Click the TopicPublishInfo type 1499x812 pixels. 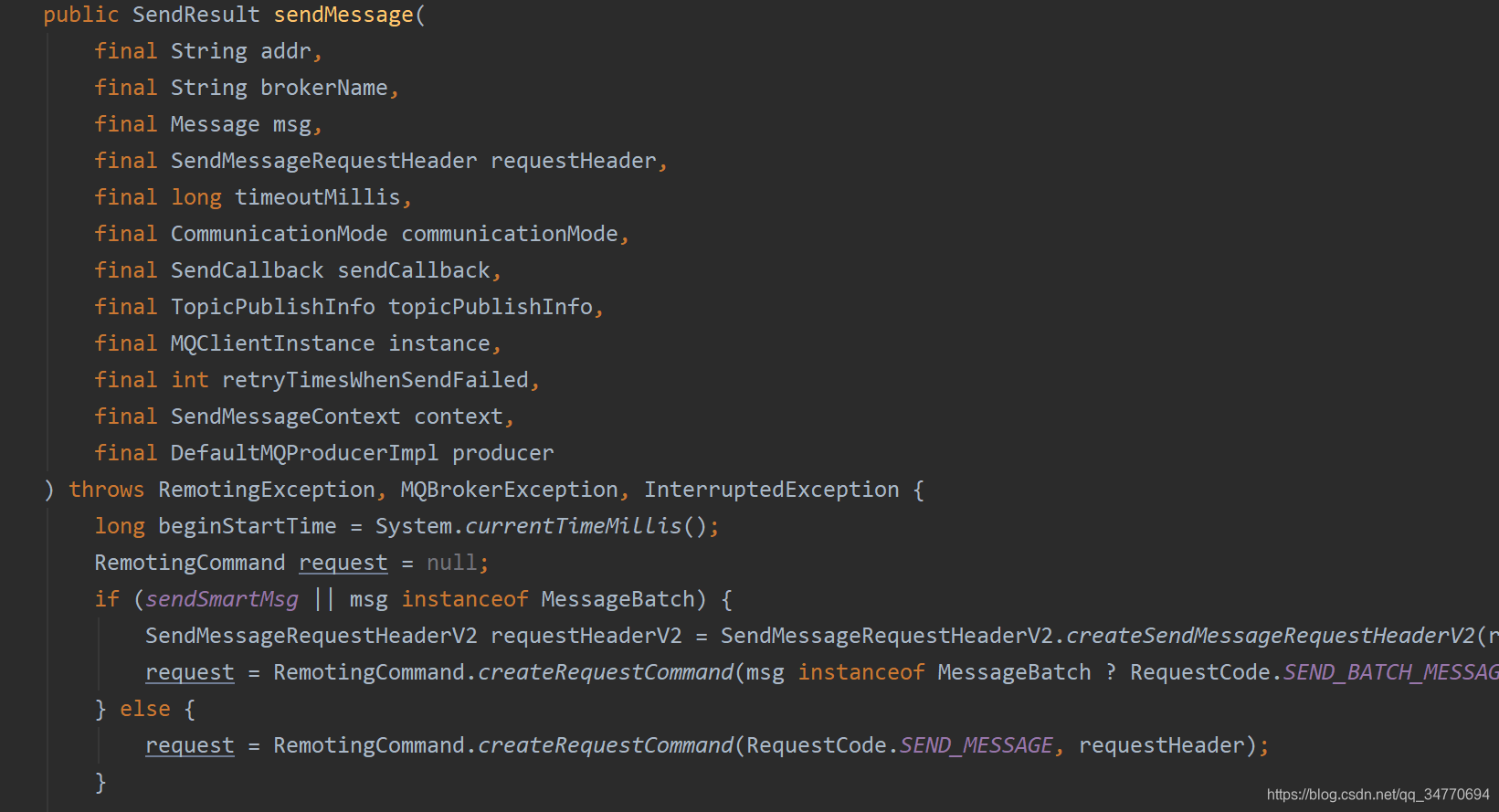[x=273, y=308]
